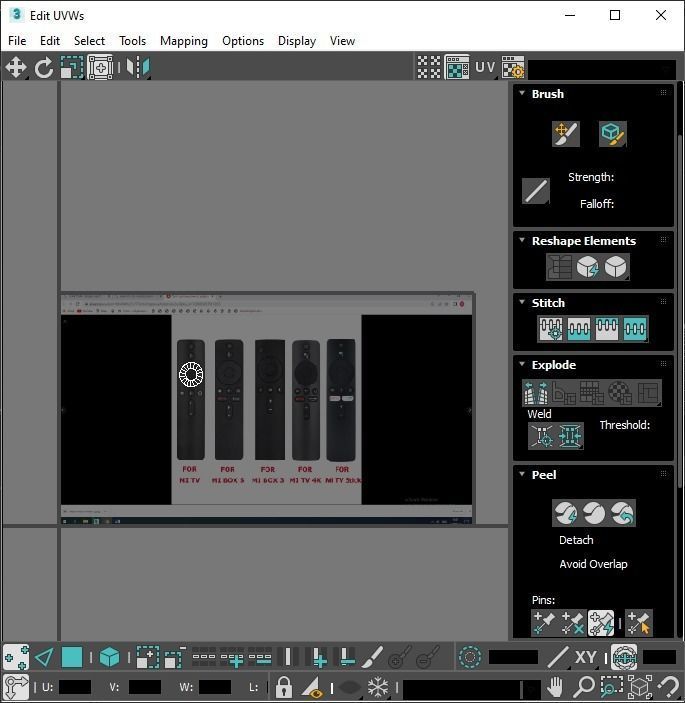Click the Mirror Selected Subobject icon
This screenshot has height=703, width=685.
coord(138,68)
